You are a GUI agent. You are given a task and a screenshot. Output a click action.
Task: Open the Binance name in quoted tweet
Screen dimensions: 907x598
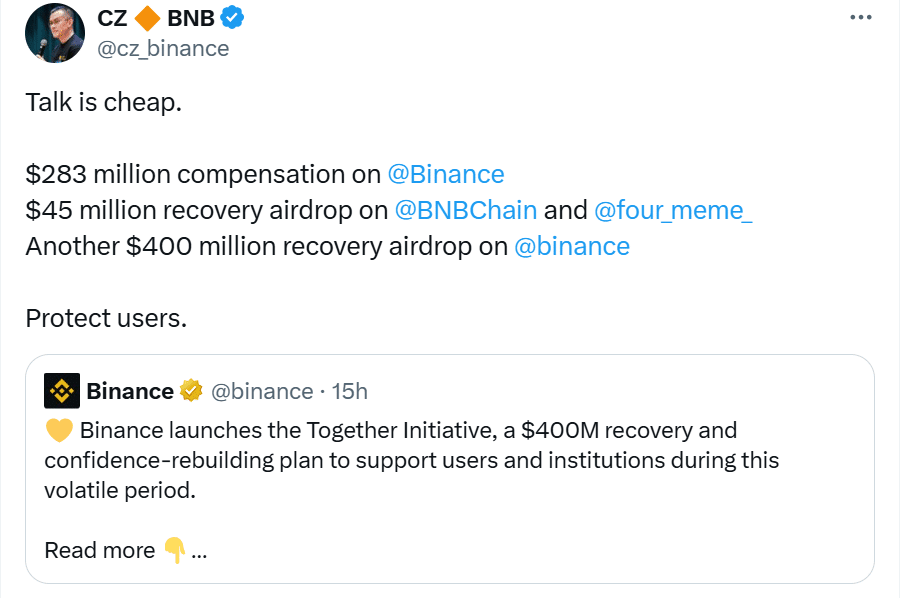[x=130, y=391]
